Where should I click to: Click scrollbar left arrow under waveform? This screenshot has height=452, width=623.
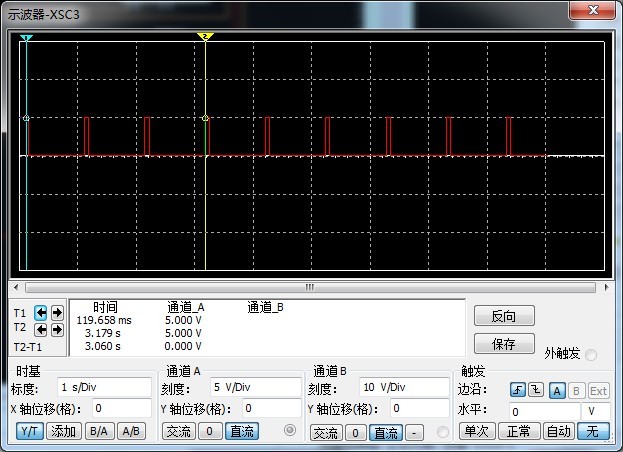(16, 287)
